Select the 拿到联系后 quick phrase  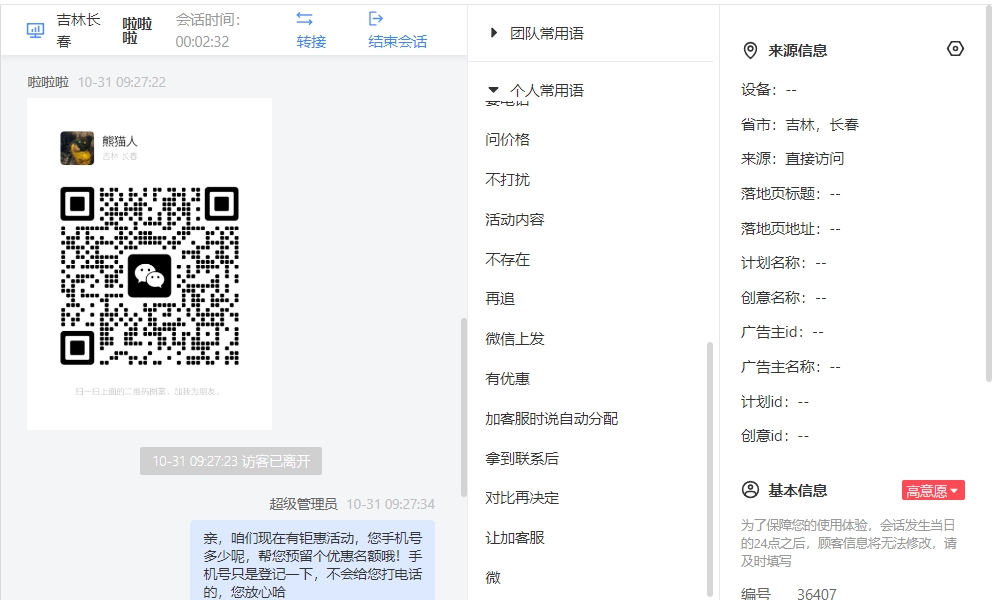[x=522, y=458]
